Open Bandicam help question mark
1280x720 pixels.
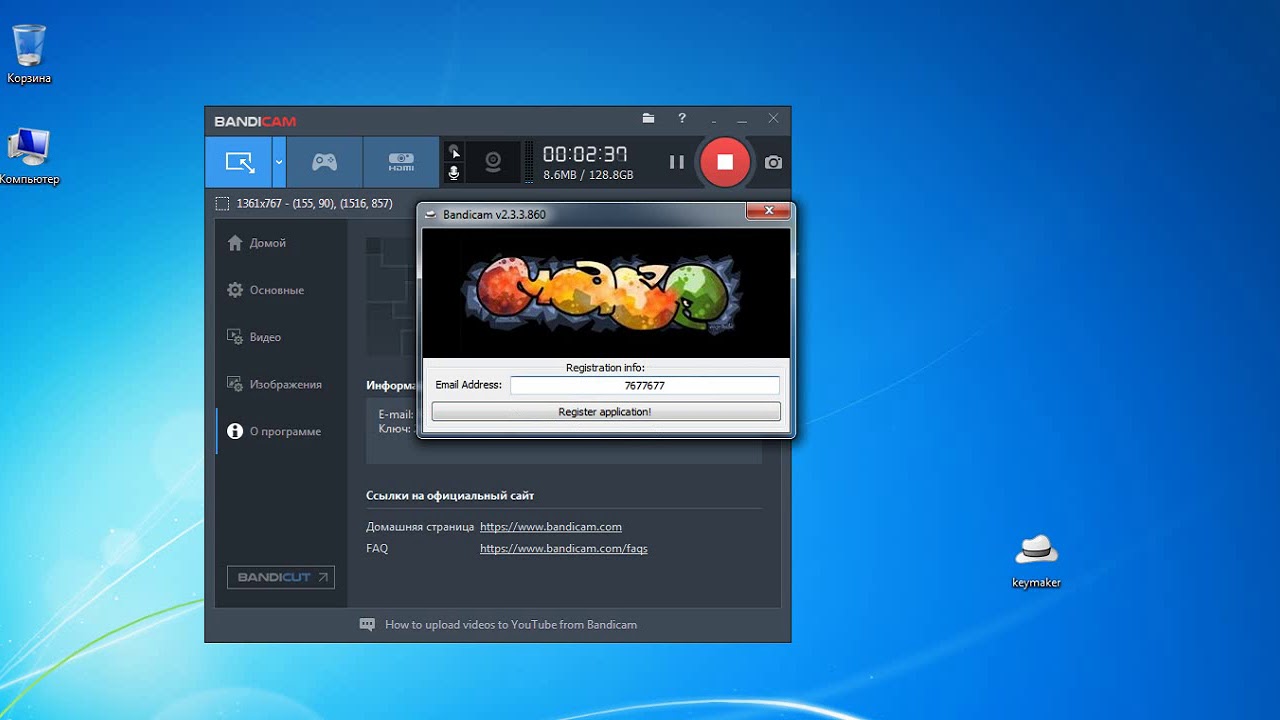coord(682,118)
